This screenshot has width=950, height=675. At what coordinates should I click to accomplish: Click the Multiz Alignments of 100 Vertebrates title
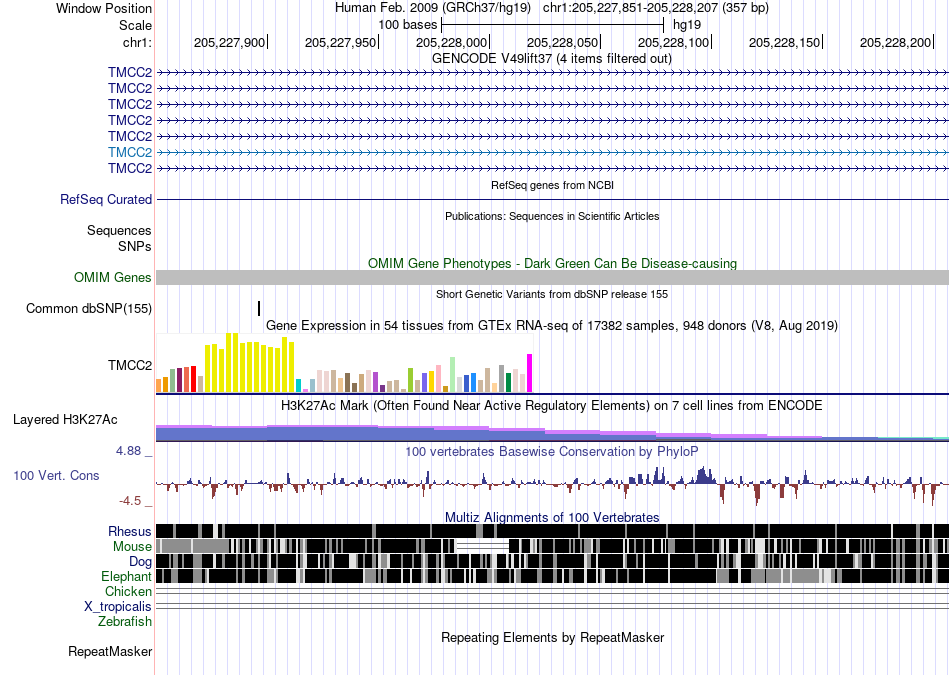click(x=552, y=517)
